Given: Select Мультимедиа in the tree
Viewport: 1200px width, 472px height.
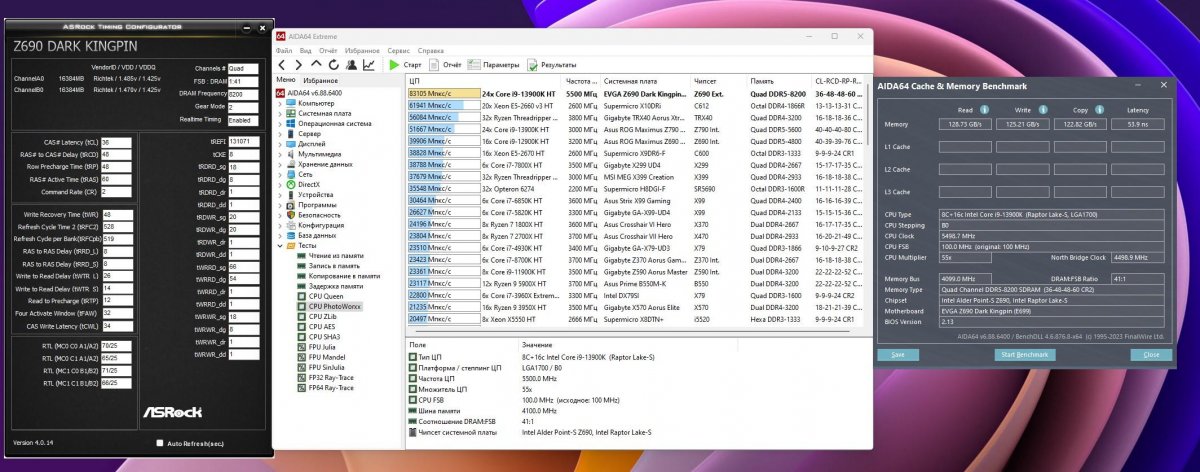Looking at the screenshot, I should (313, 154).
